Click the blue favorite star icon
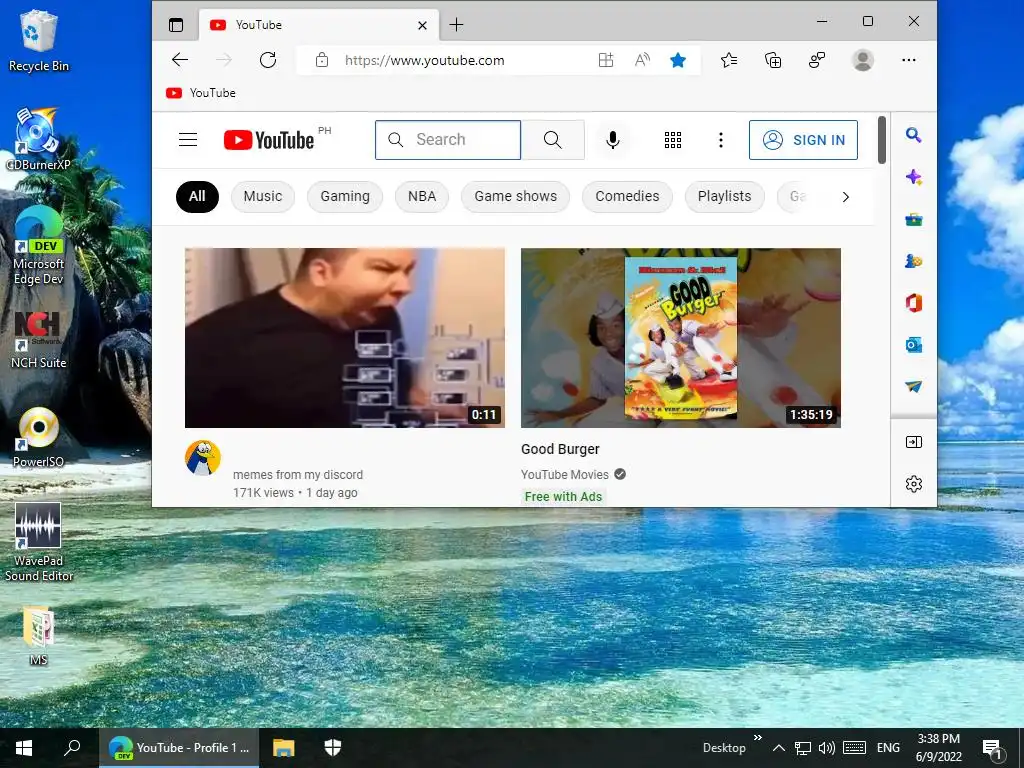The width and height of the screenshot is (1024, 768). tap(678, 60)
